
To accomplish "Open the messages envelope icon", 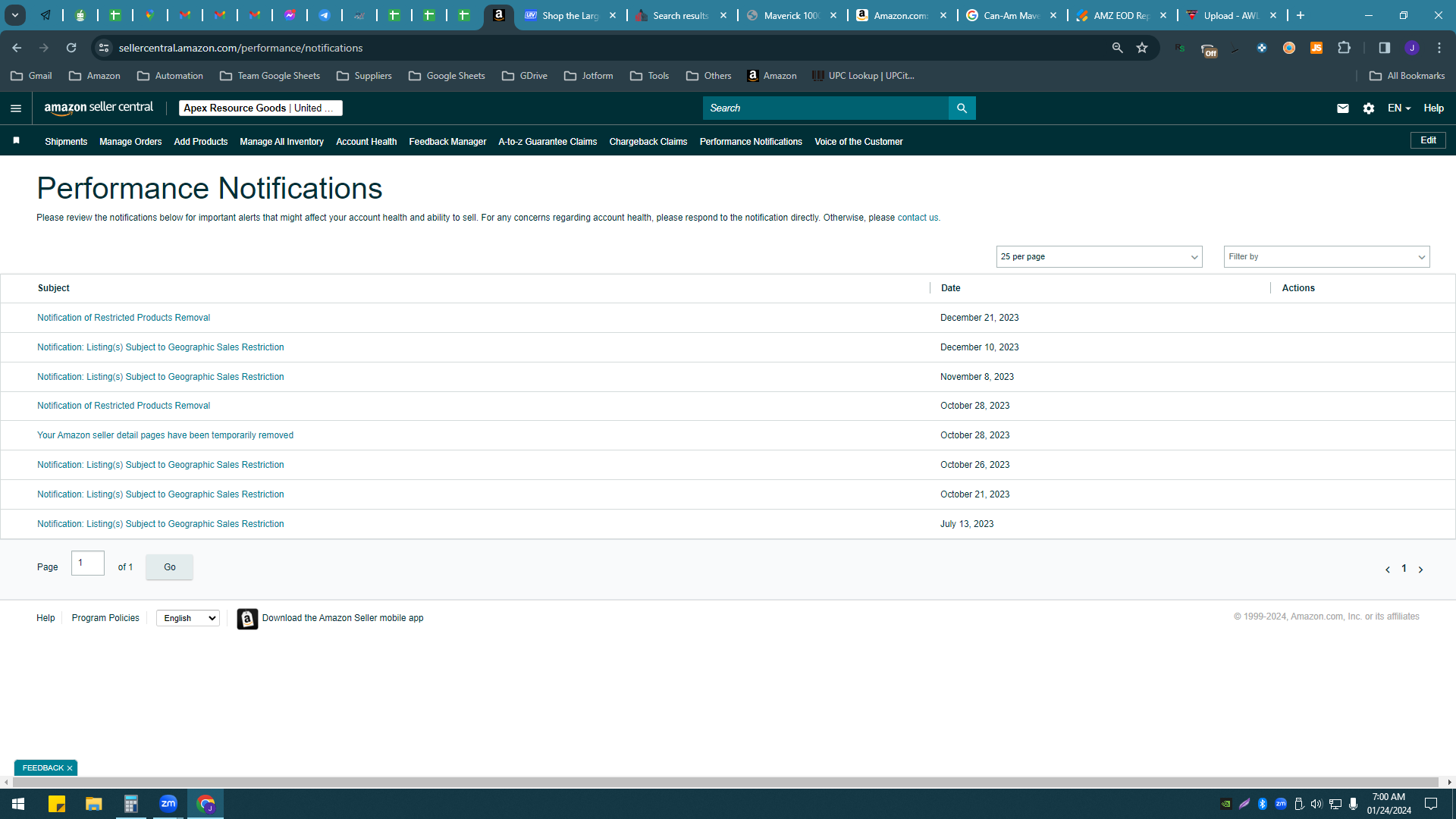I will 1342,108.
